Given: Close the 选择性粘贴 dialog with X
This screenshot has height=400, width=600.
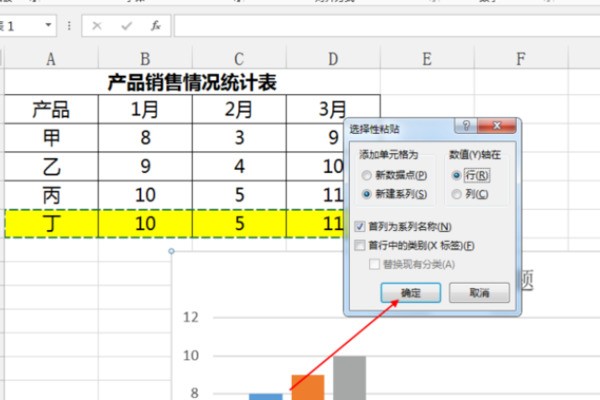Looking at the screenshot, I should (x=499, y=128).
